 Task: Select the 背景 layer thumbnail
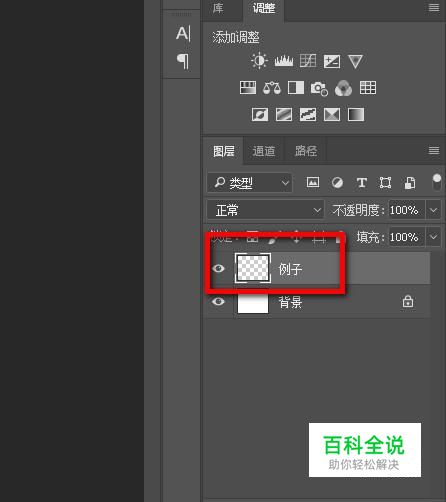click(253, 303)
